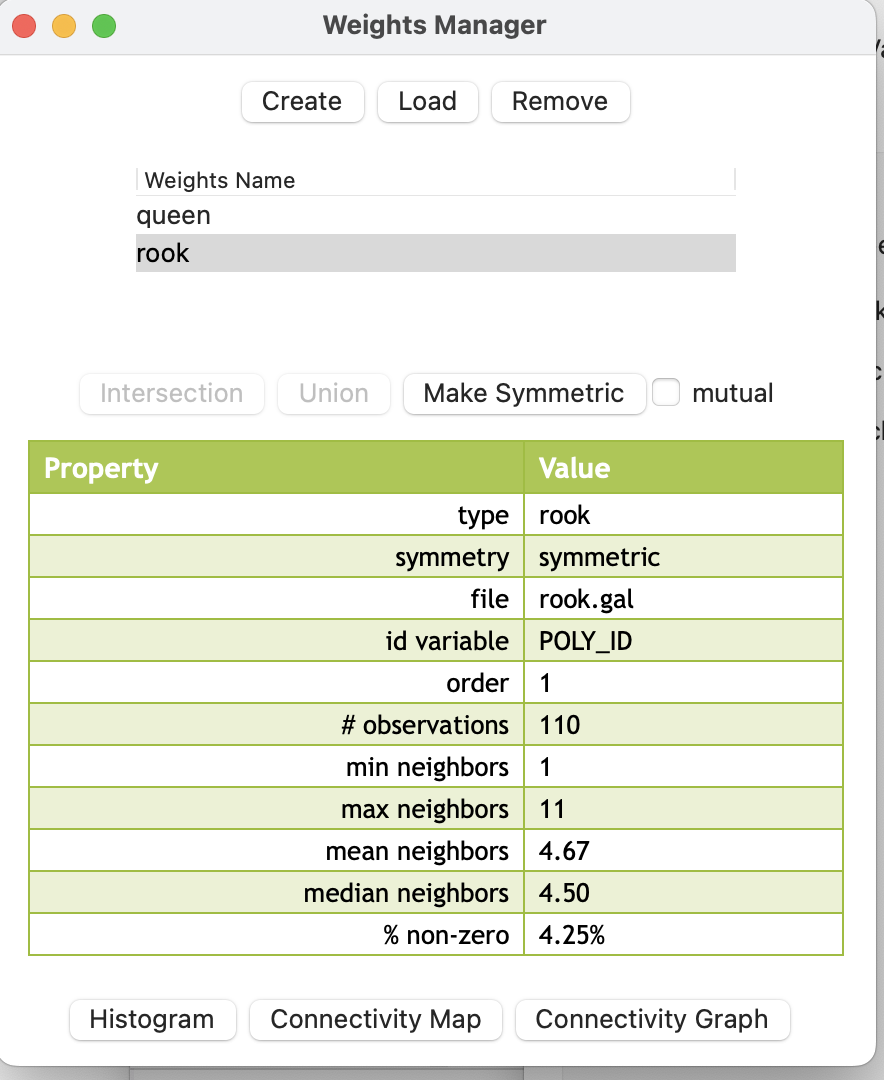Select the rook.gal file value cell
Screen dimensions: 884x1080
click(x=683, y=599)
